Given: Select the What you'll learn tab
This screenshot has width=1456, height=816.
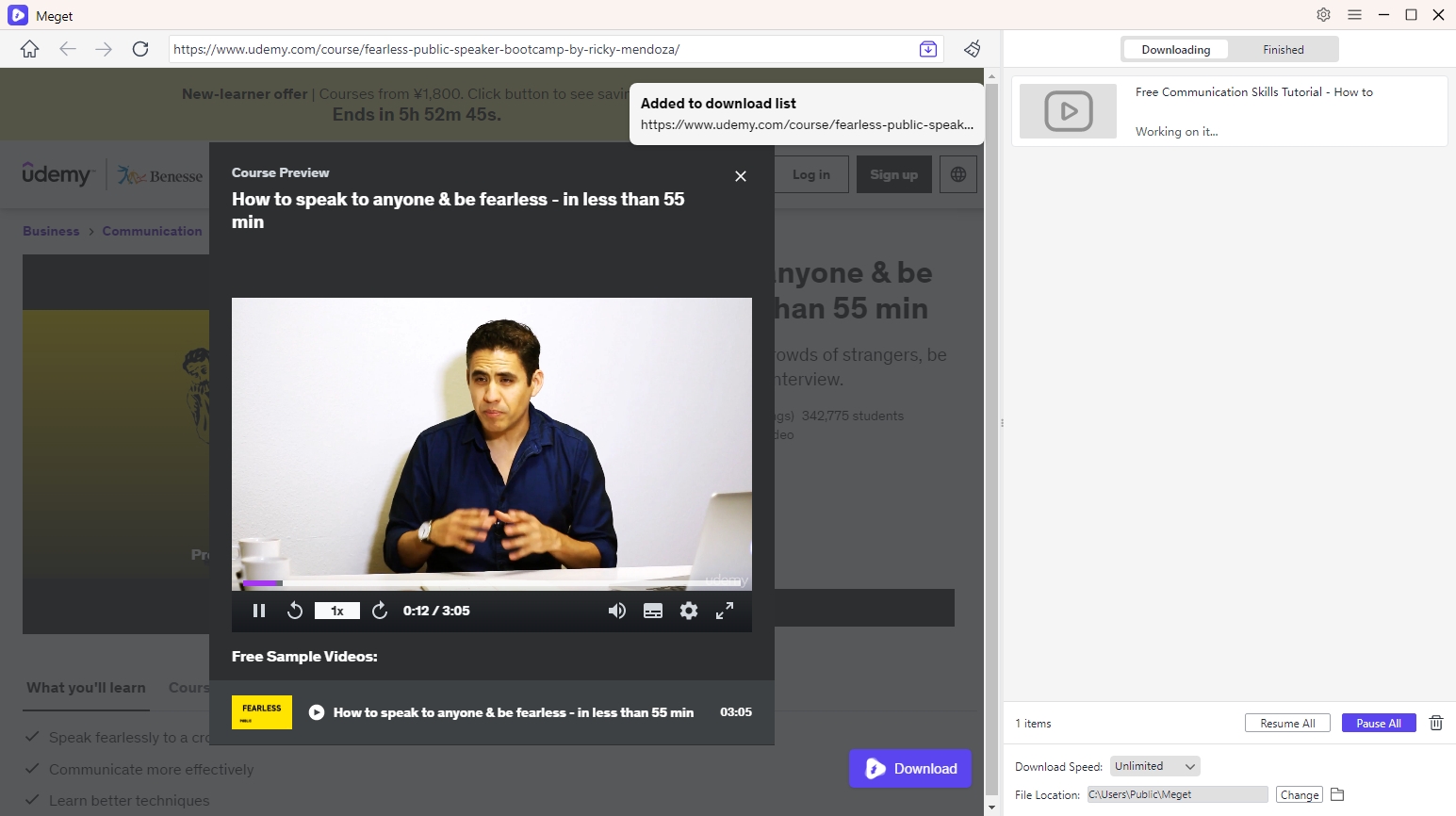Looking at the screenshot, I should click(86, 688).
